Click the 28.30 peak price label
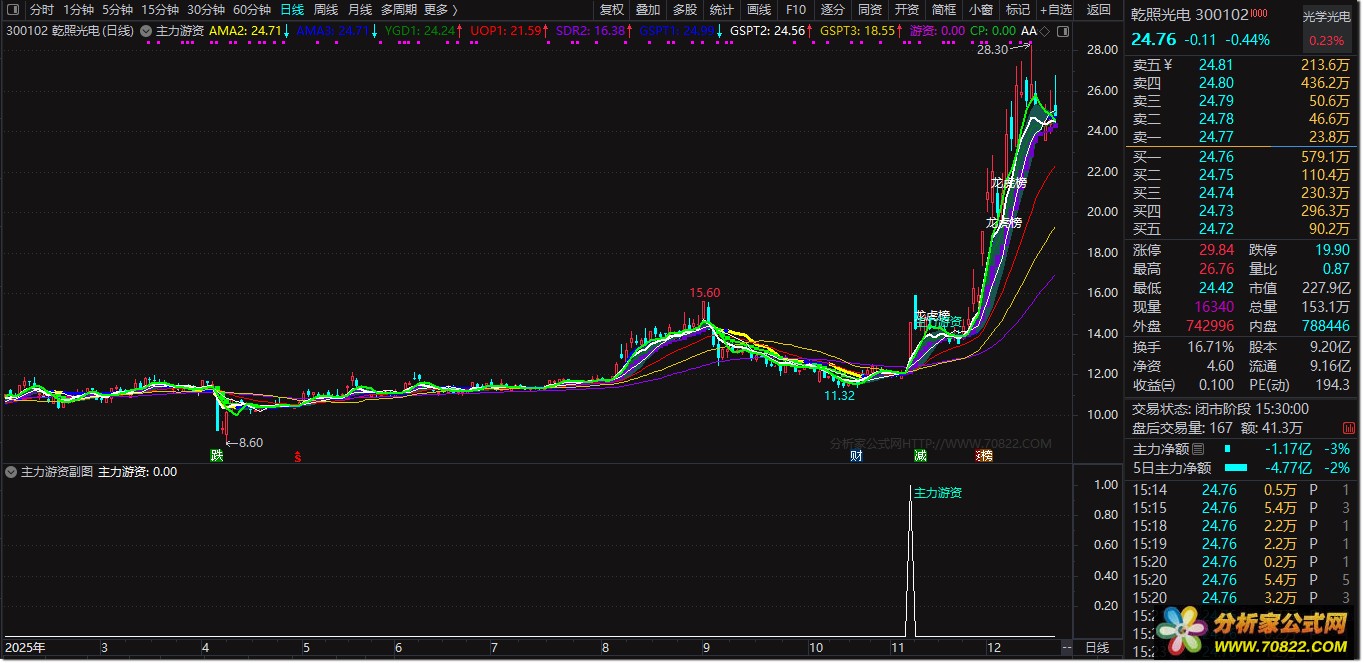 tap(994, 50)
